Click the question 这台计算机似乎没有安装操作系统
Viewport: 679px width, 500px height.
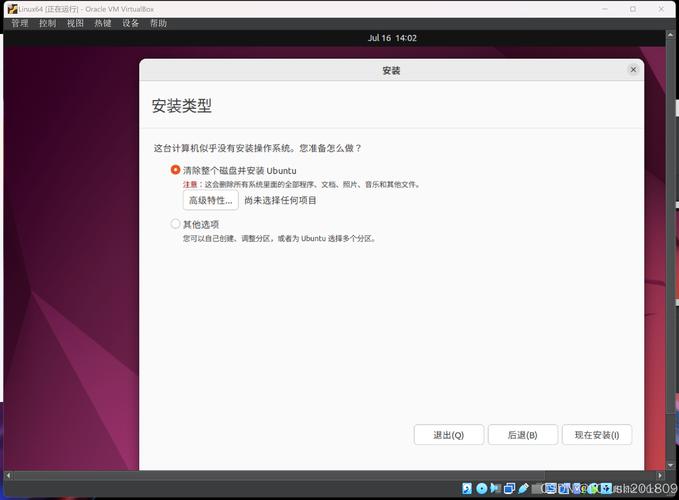click(x=223, y=148)
